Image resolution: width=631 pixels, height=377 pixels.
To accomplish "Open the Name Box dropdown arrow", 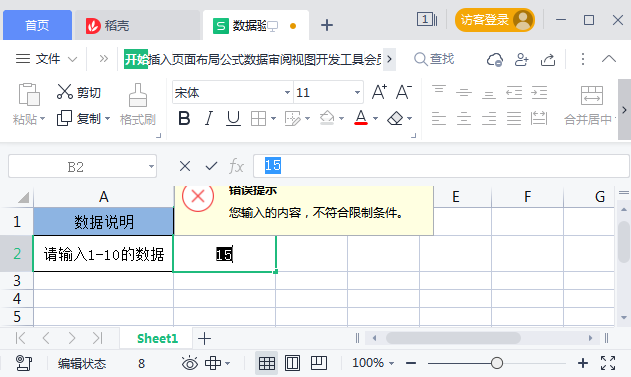I will [151, 166].
